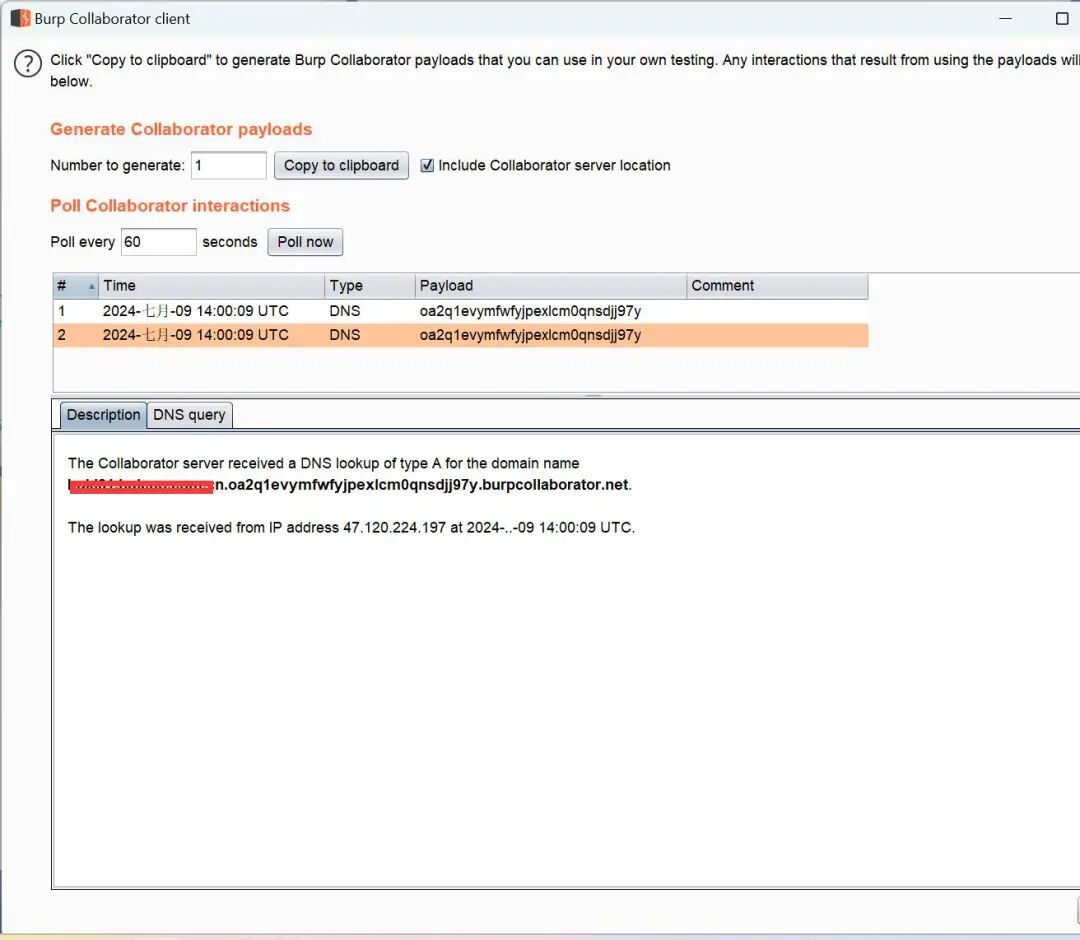The height and width of the screenshot is (940, 1080).
Task: Click DNS type cell in row 2
Action: pyautogui.click(x=344, y=335)
